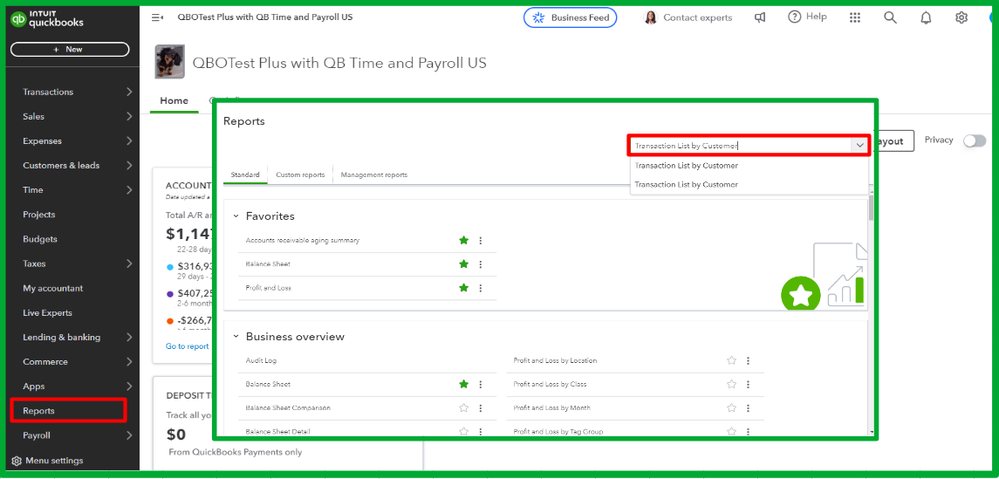Click the company dog logo thumbnail
The height and width of the screenshot is (479, 999).
point(170,62)
